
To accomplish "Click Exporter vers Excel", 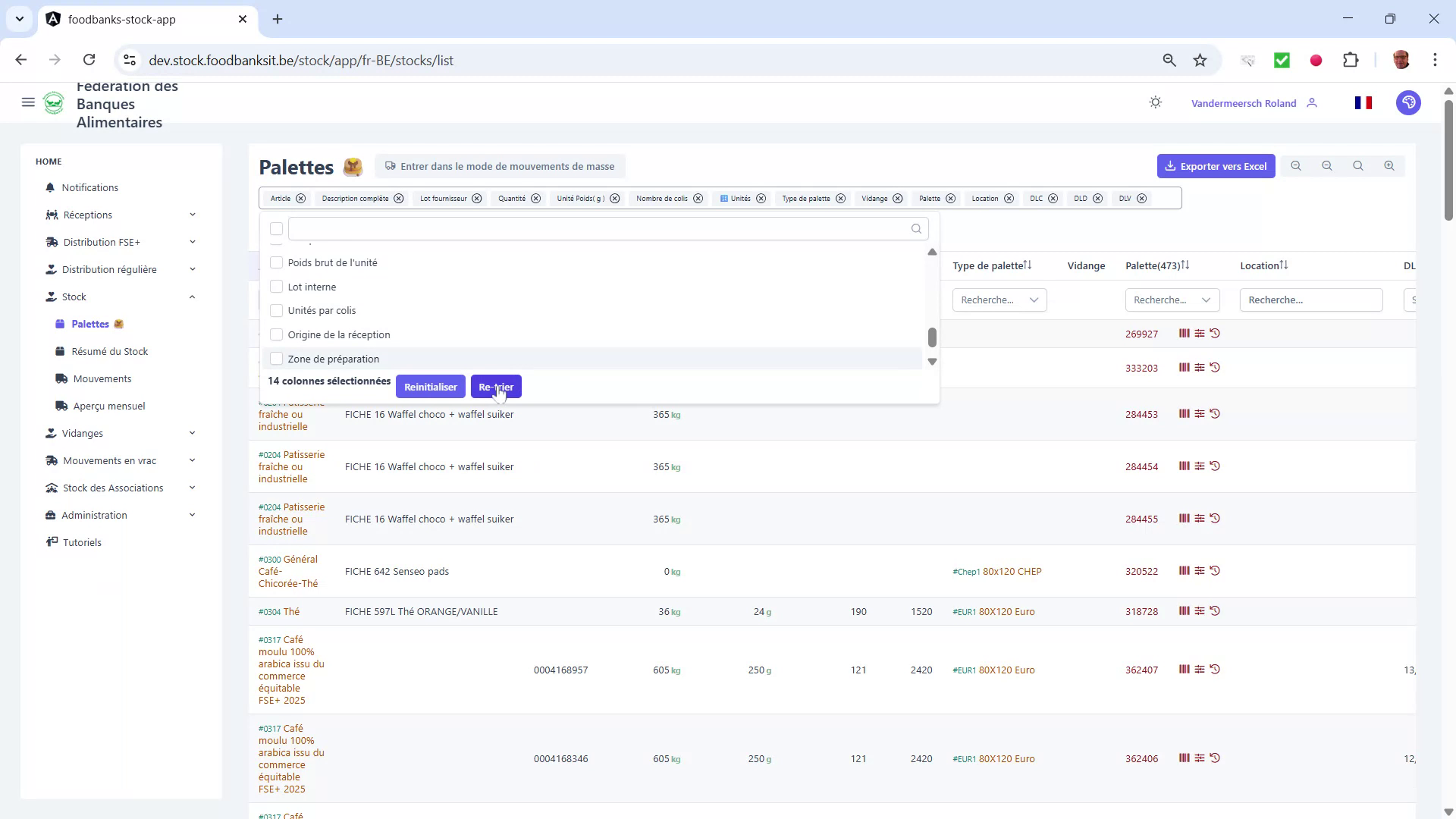I will [1216, 165].
